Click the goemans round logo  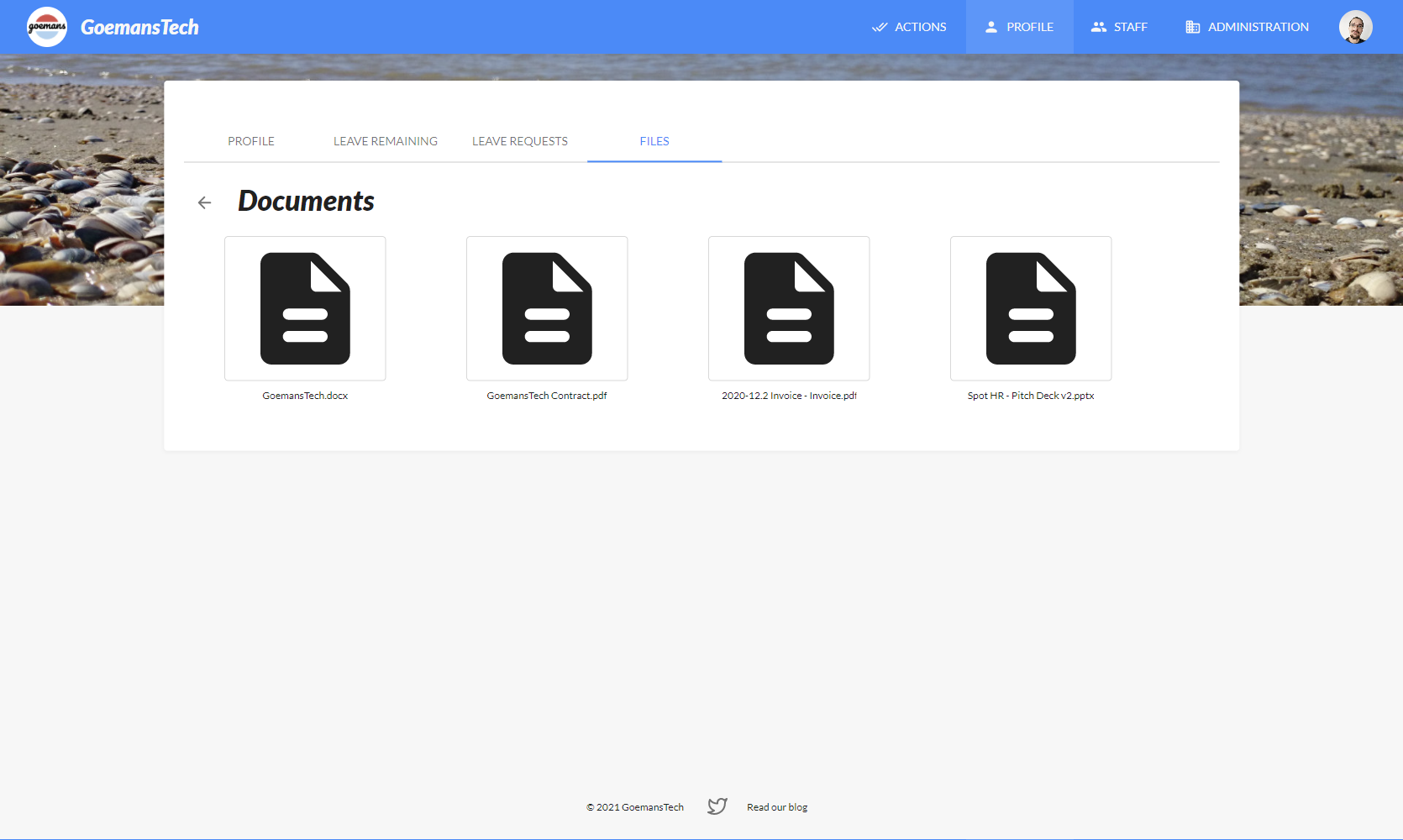click(x=47, y=27)
